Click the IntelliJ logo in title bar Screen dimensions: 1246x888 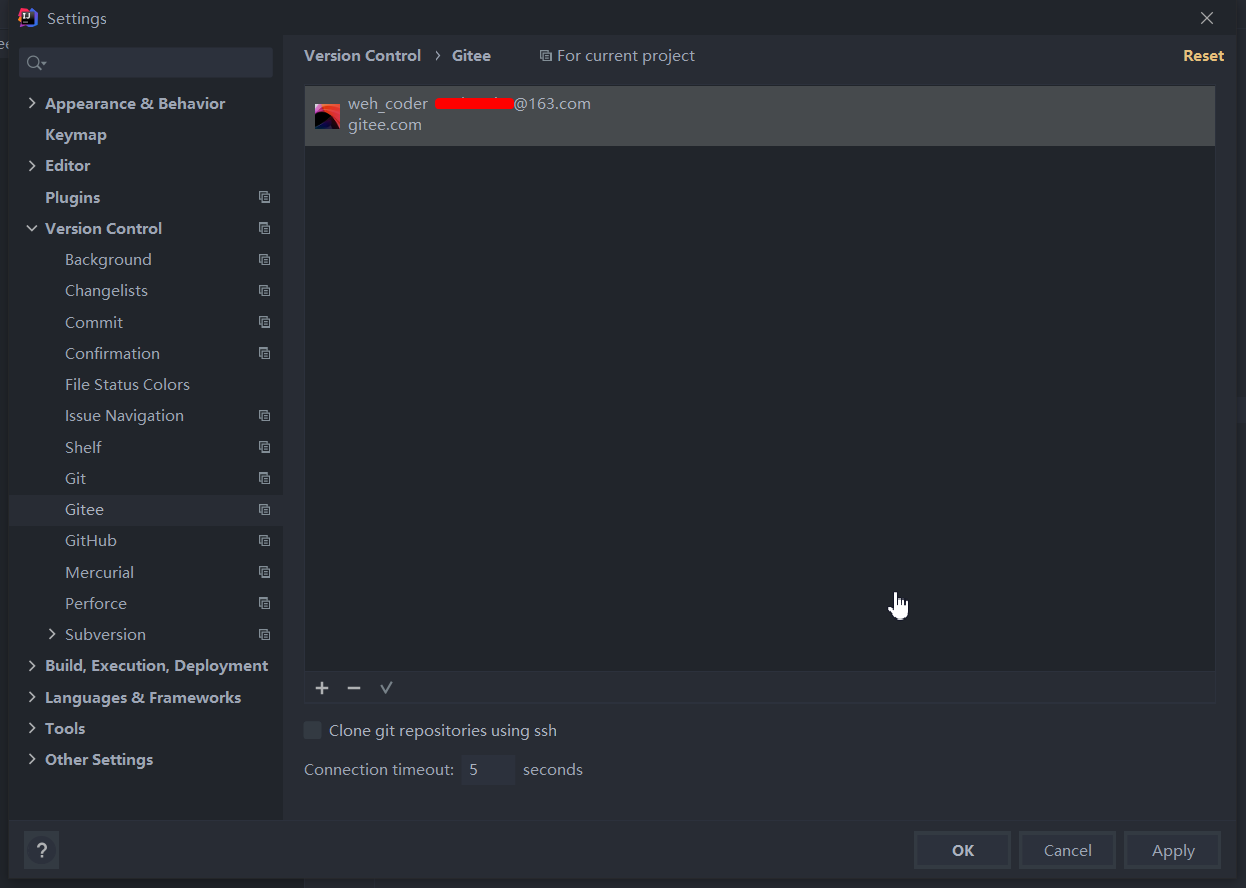[28, 18]
